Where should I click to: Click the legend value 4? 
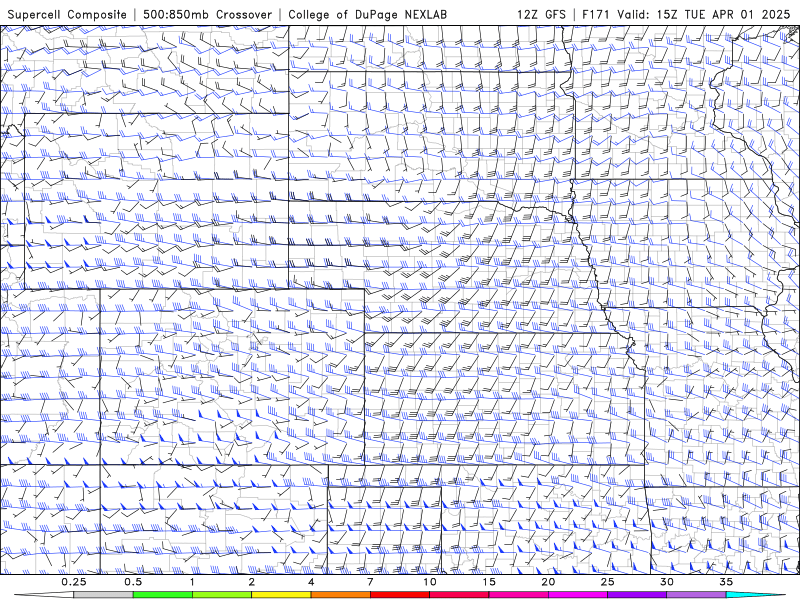pos(311,582)
